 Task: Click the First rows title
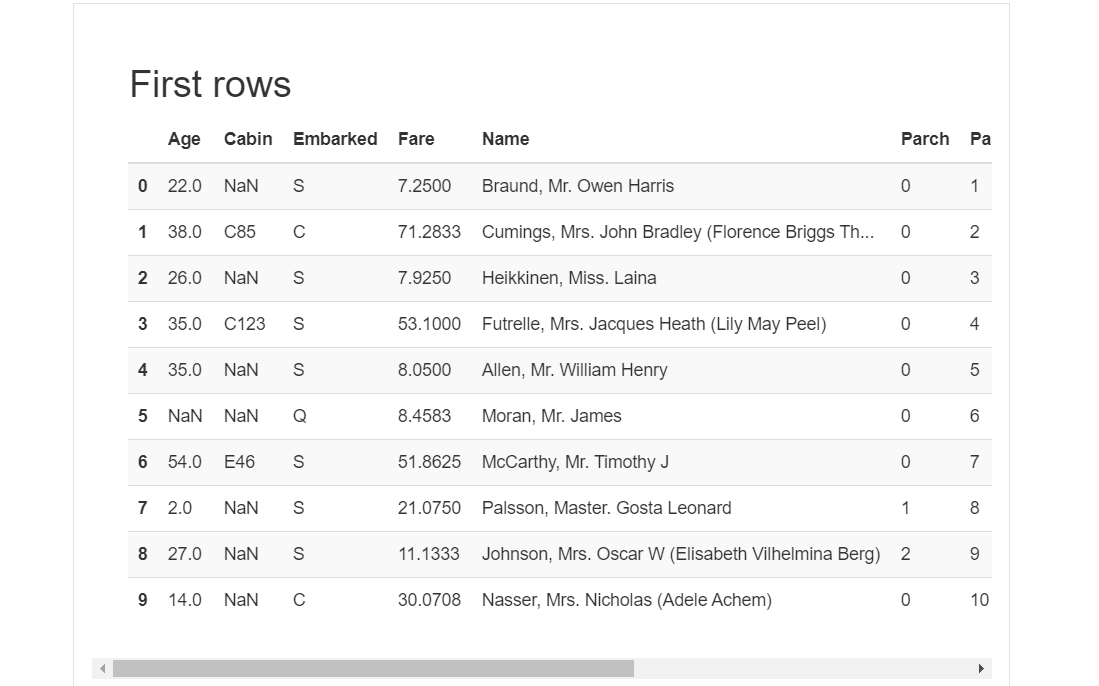(x=210, y=85)
